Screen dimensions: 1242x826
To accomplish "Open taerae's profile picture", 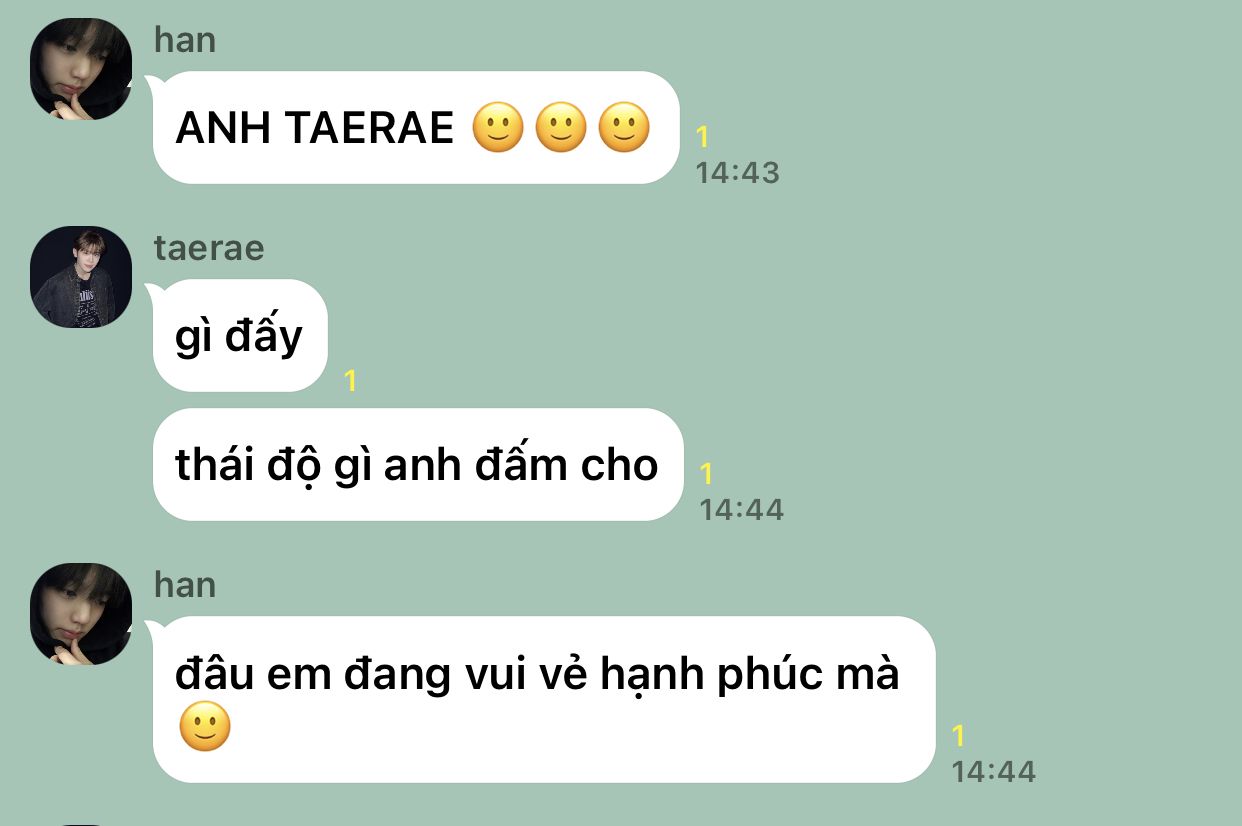I will 81,277.
